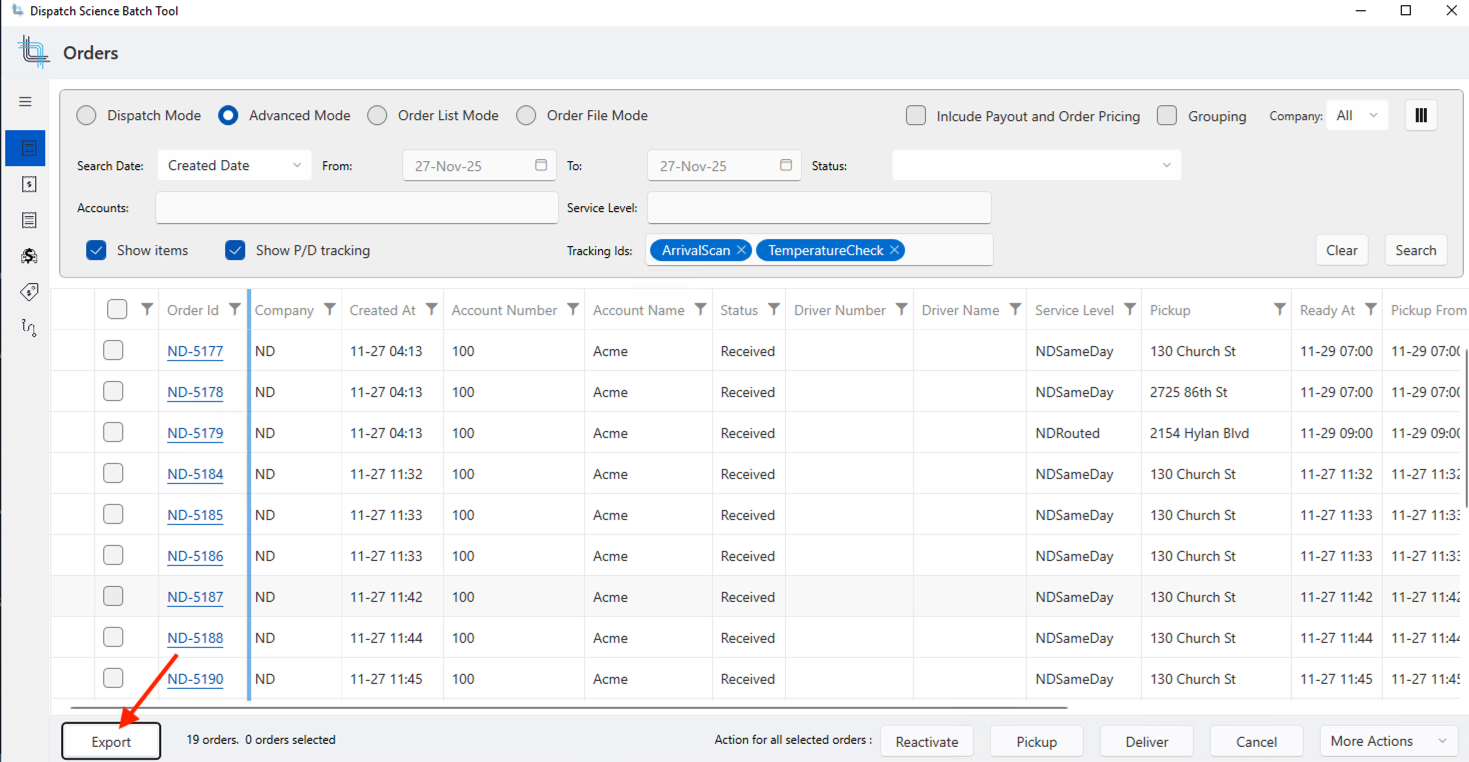Filter the Driver Name column
This screenshot has height=762, width=1469.
[x=1015, y=310]
